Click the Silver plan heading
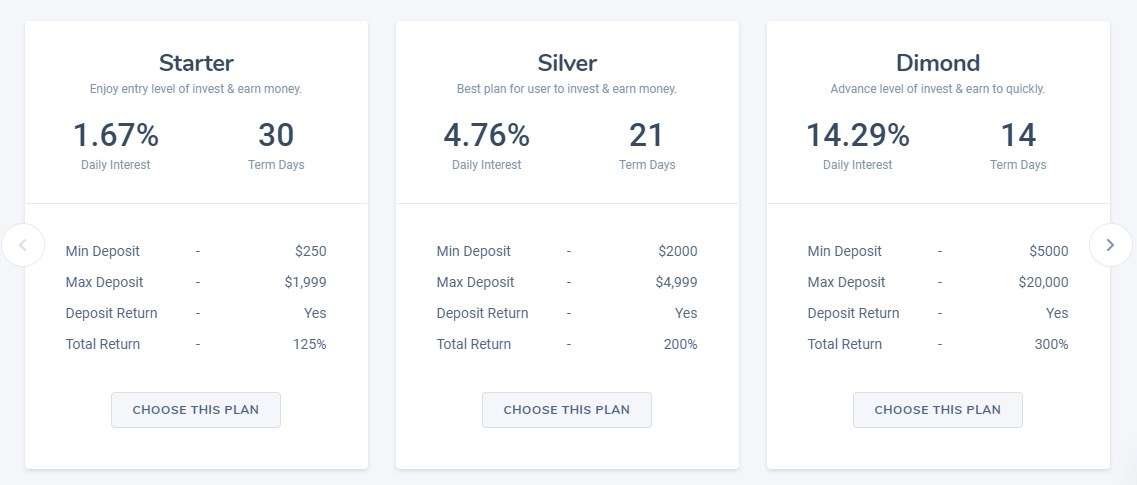The width and height of the screenshot is (1137, 485). pyautogui.click(x=567, y=63)
